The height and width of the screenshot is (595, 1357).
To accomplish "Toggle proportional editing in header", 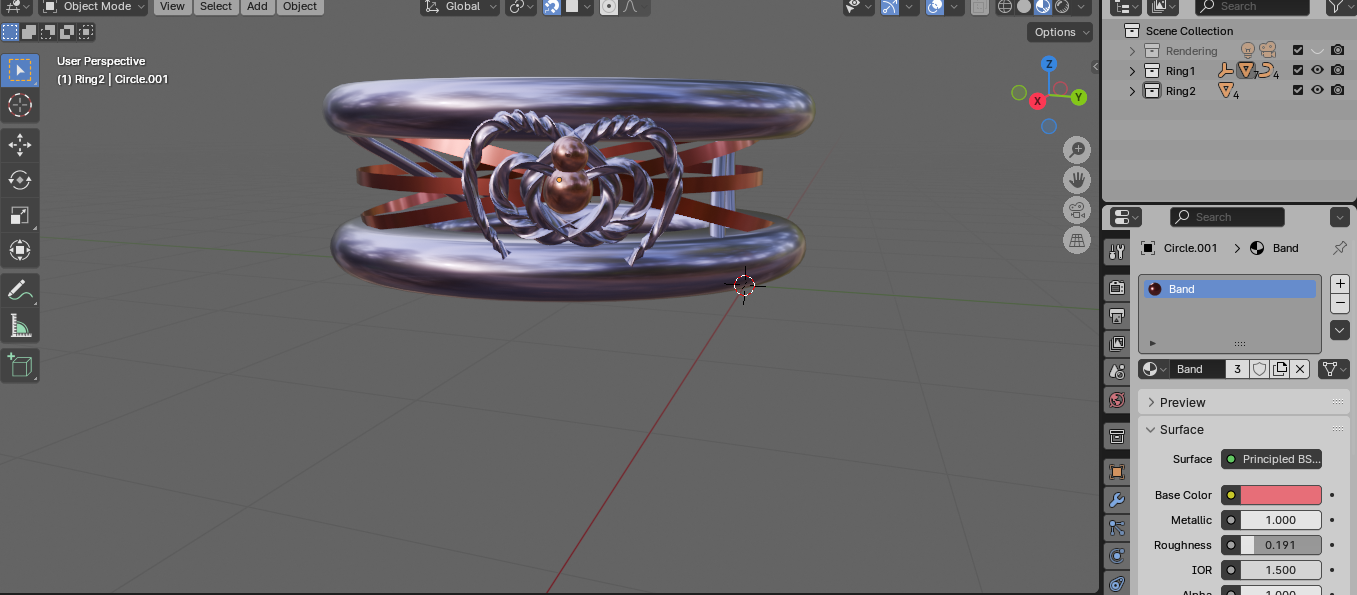I will [x=608, y=7].
